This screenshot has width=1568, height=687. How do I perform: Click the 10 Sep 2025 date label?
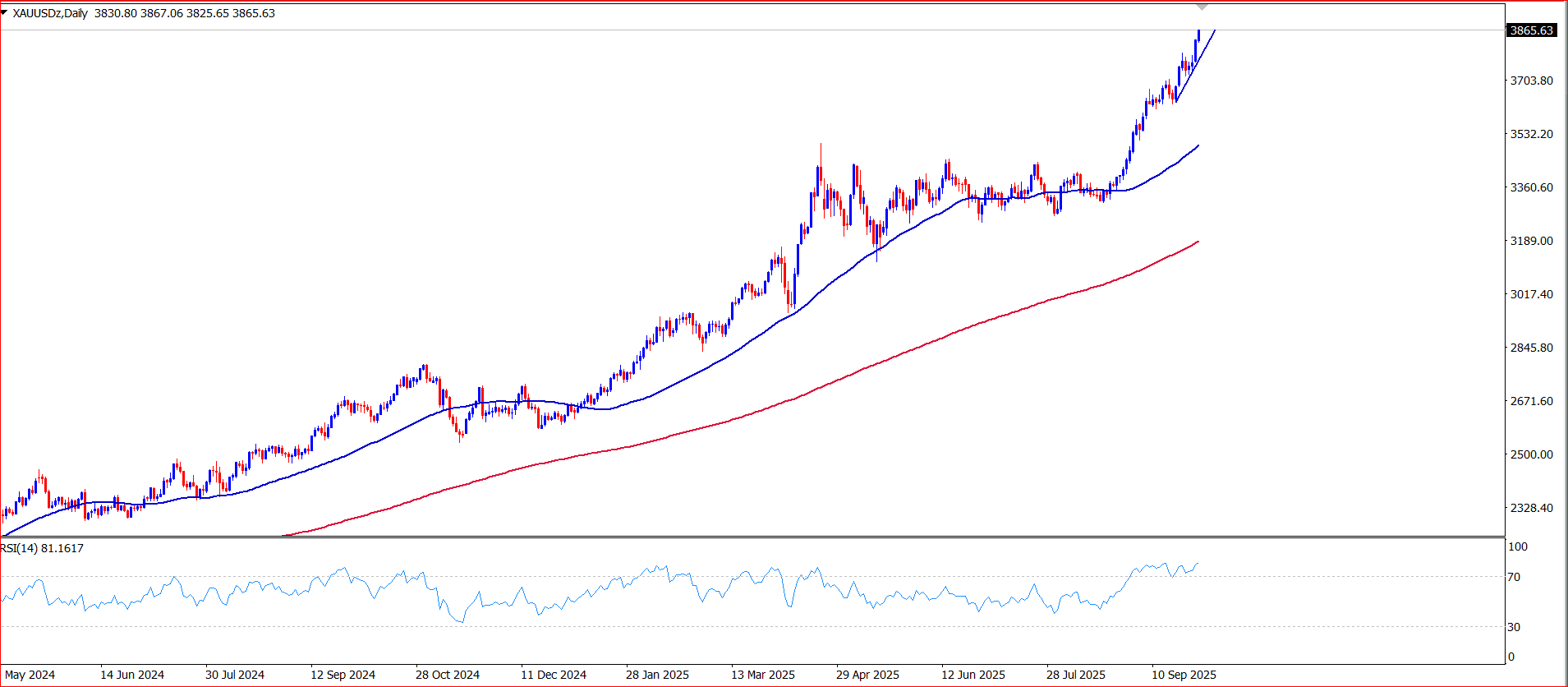pos(1184,675)
